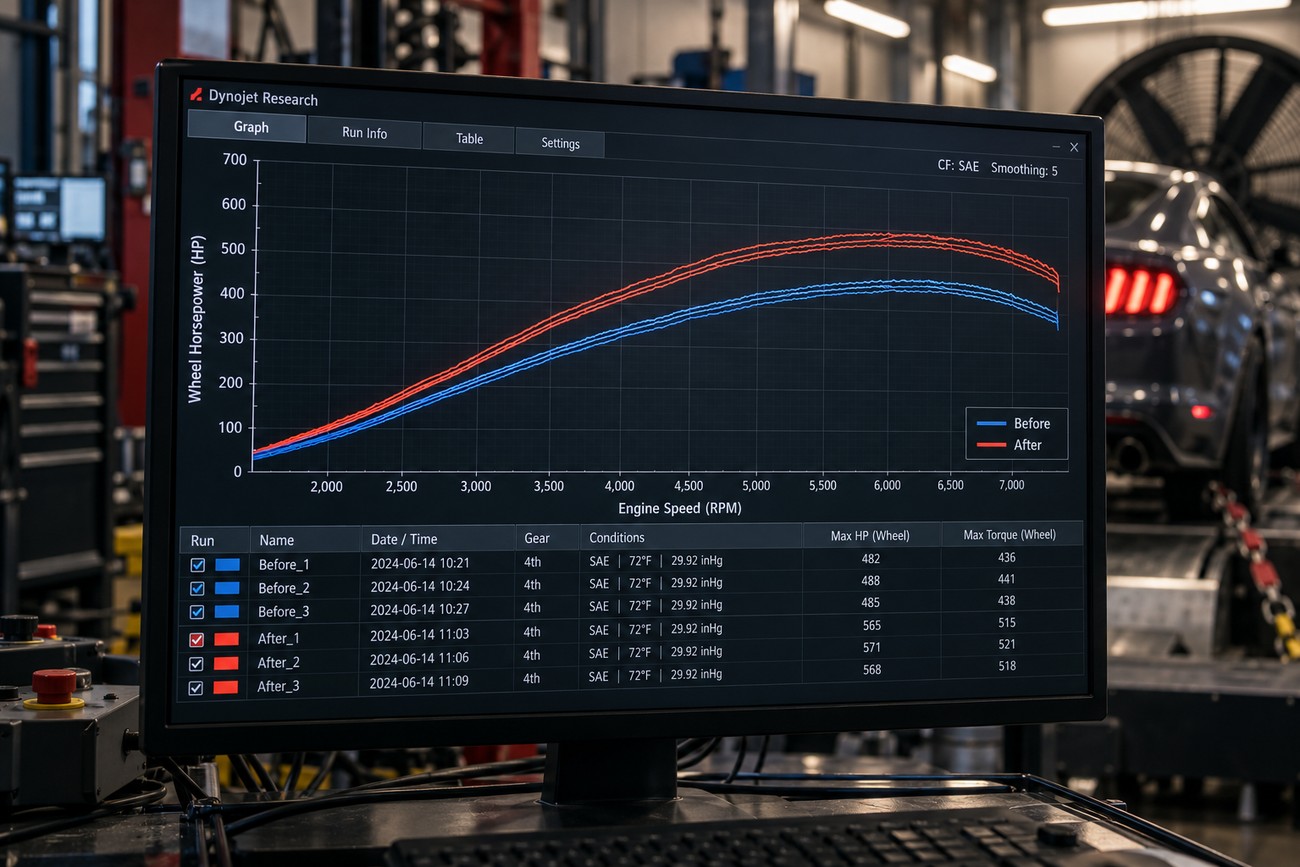The width and height of the screenshot is (1300, 867).
Task: Click the Smoothing: 5 setting label
Action: point(1024,169)
